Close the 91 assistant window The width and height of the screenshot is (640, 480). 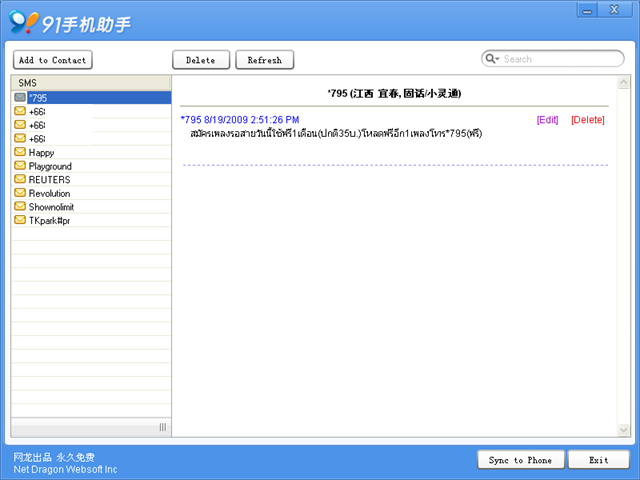tap(614, 10)
